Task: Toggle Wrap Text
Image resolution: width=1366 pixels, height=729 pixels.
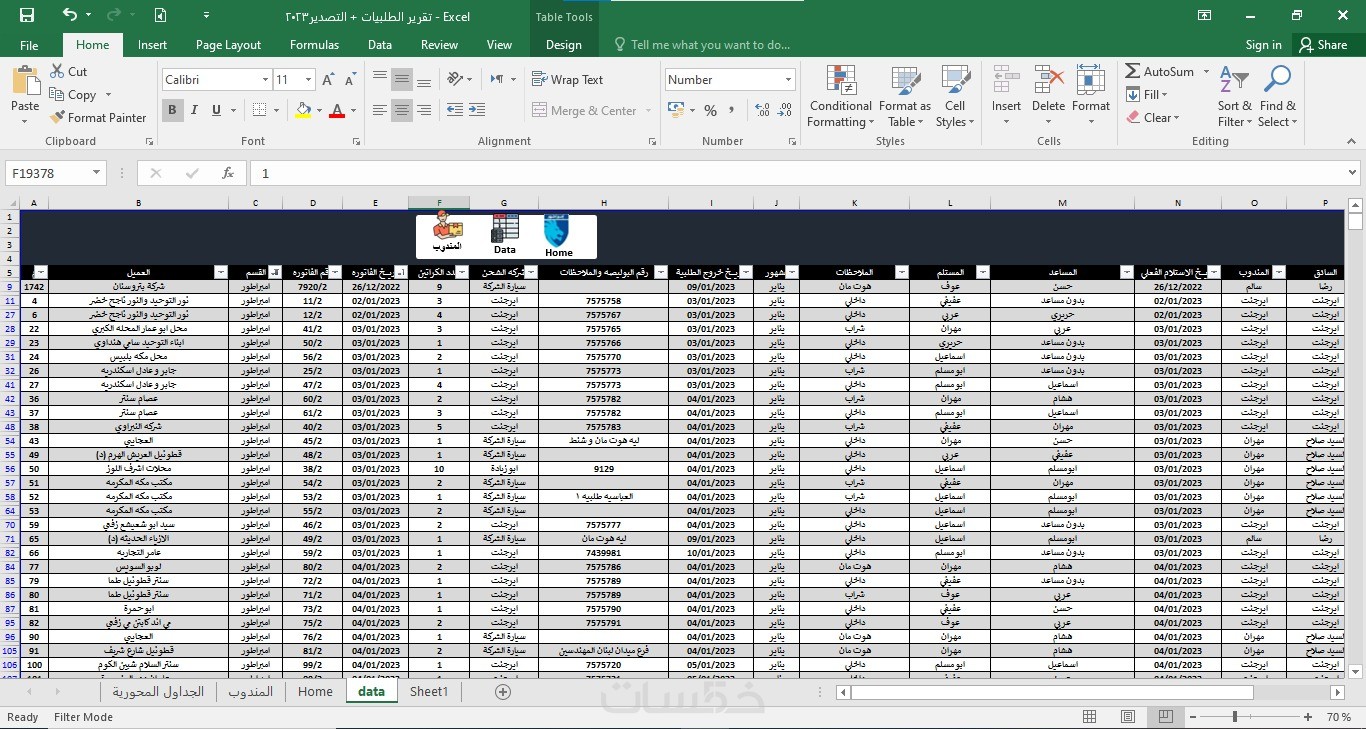Action: 568,80
